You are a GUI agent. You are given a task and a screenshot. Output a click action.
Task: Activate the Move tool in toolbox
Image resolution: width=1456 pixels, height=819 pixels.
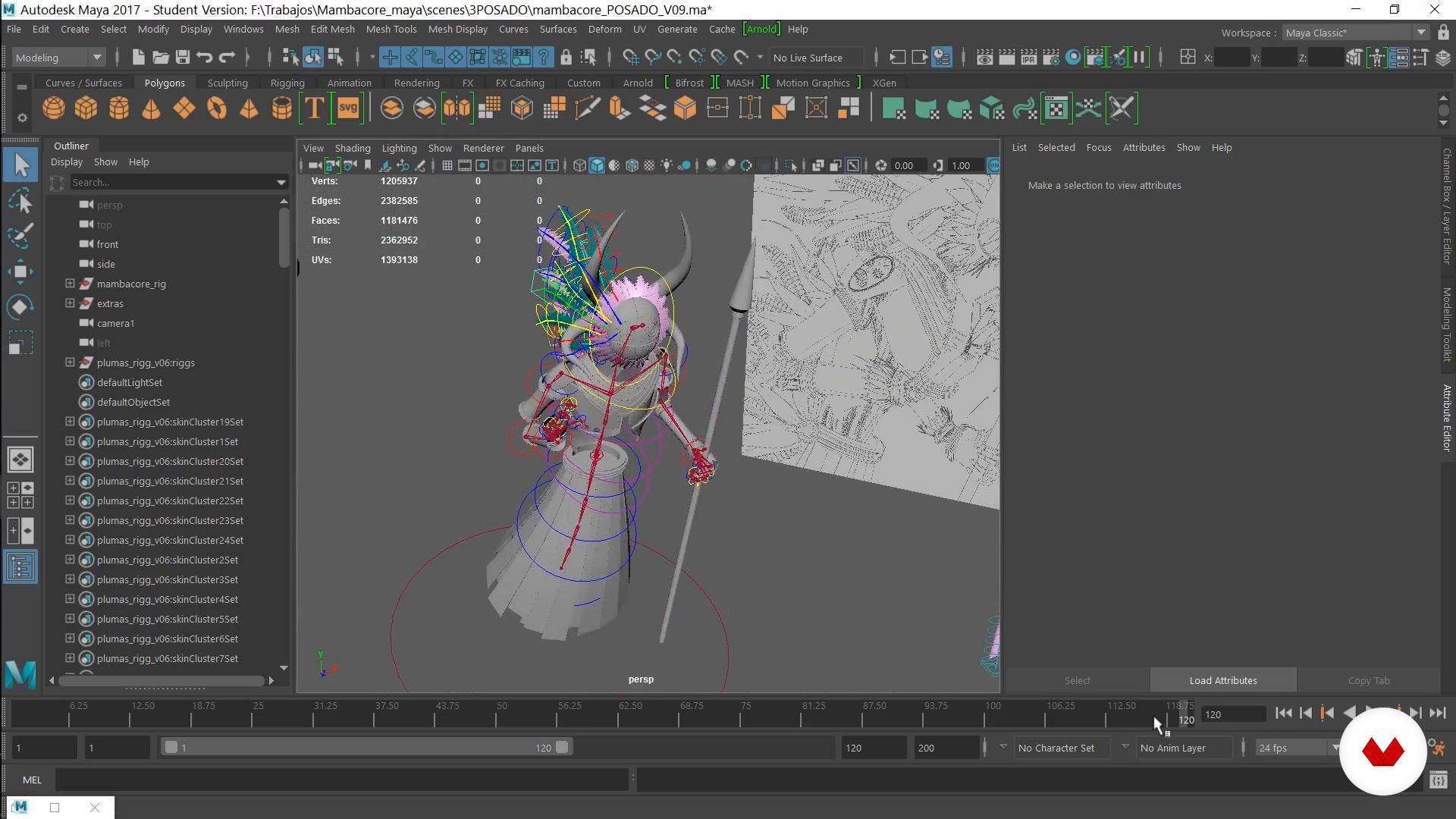[20, 271]
